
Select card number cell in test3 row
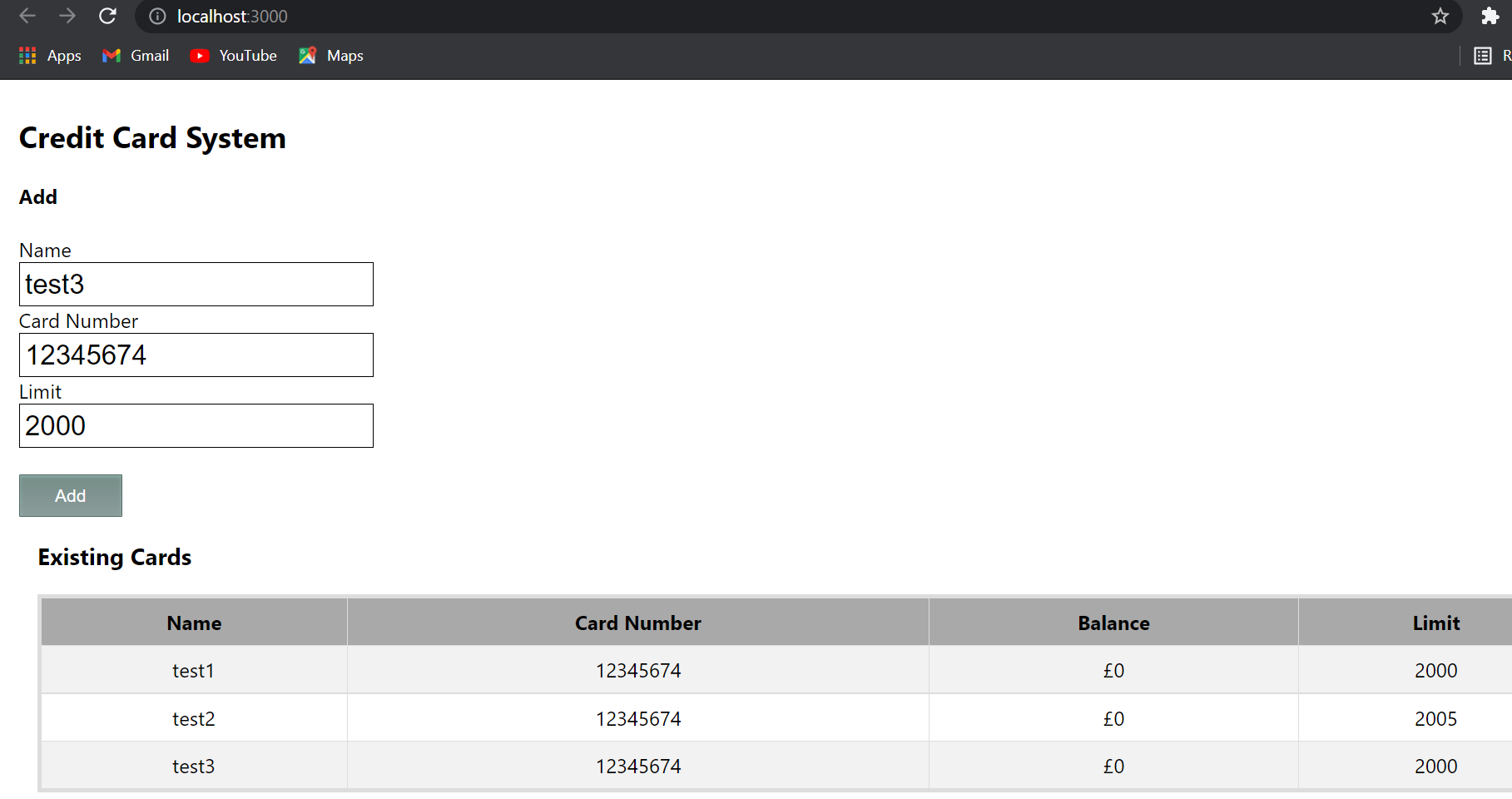click(638, 766)
